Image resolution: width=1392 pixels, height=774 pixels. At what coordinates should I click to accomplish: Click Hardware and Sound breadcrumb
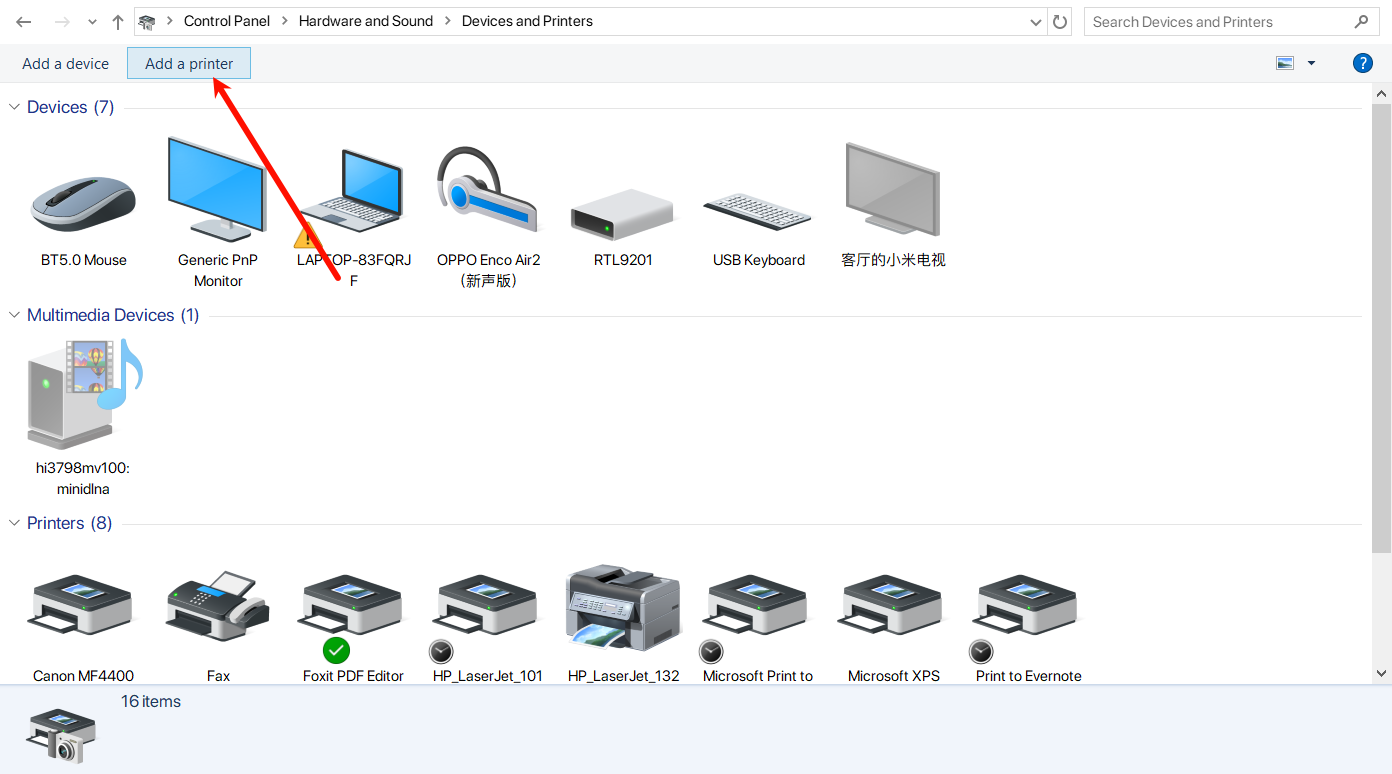tap(365, 21)
